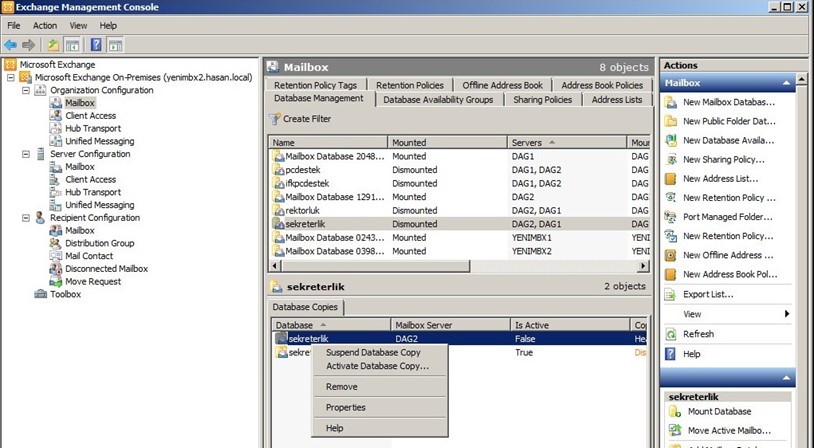This screenshot has height=448, width=814.
Task: Open the View menu in the menu bar
Action: click(x=78, y=25)
